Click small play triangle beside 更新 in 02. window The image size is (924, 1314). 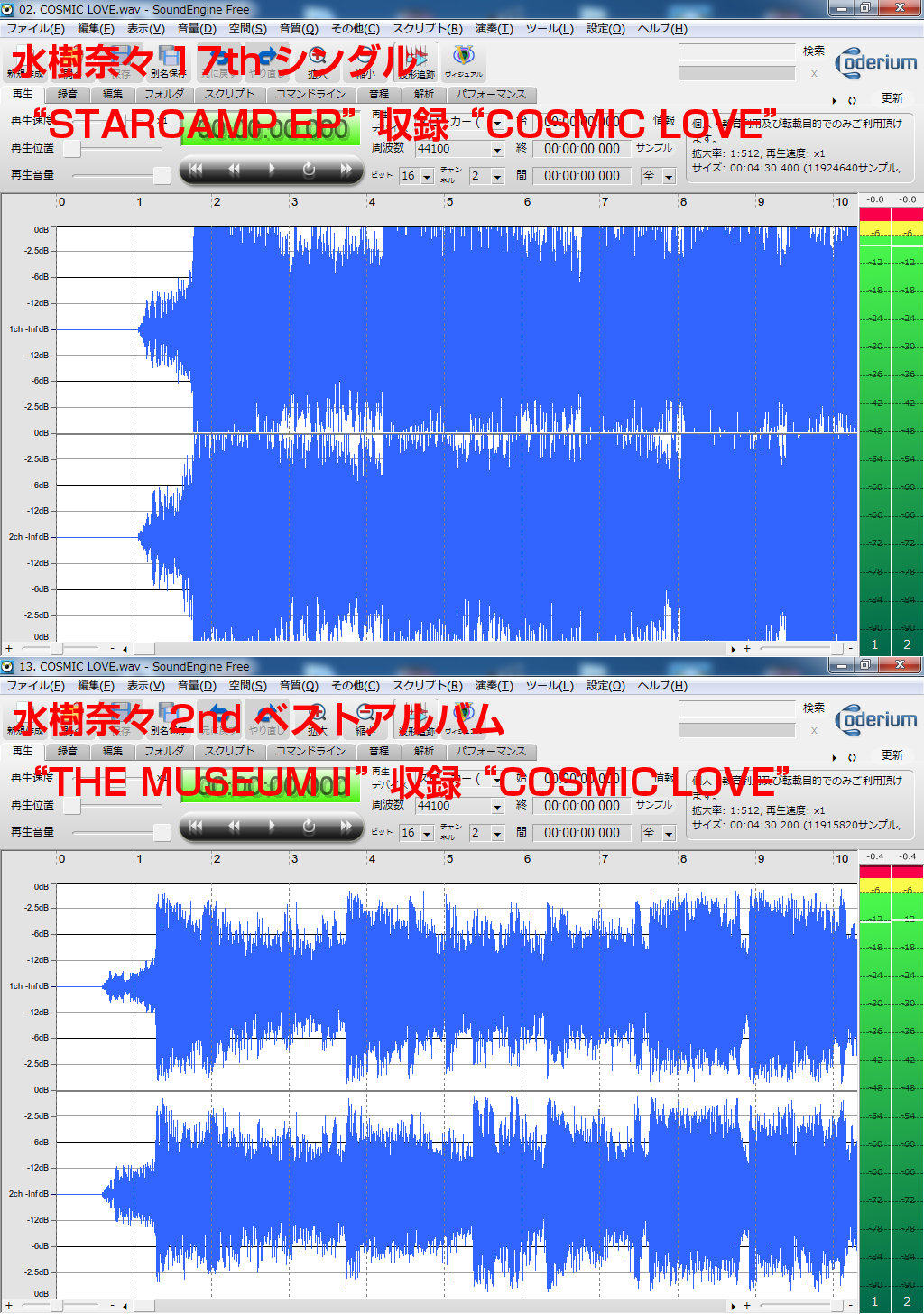point(835,100)
